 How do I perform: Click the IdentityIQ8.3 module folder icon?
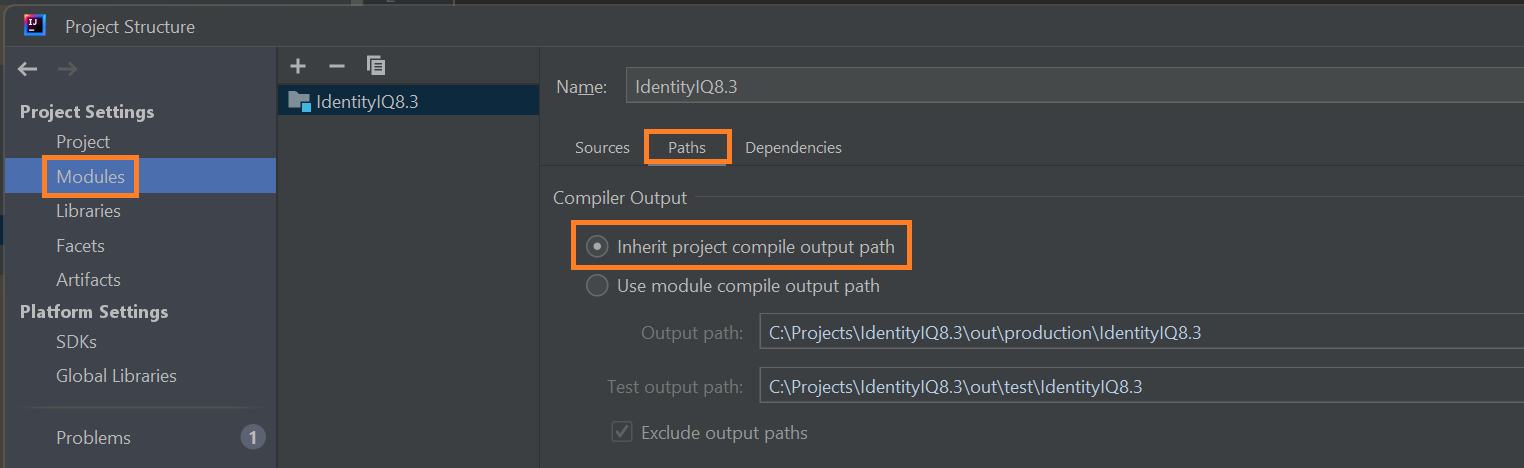click(x=299, y=100)
